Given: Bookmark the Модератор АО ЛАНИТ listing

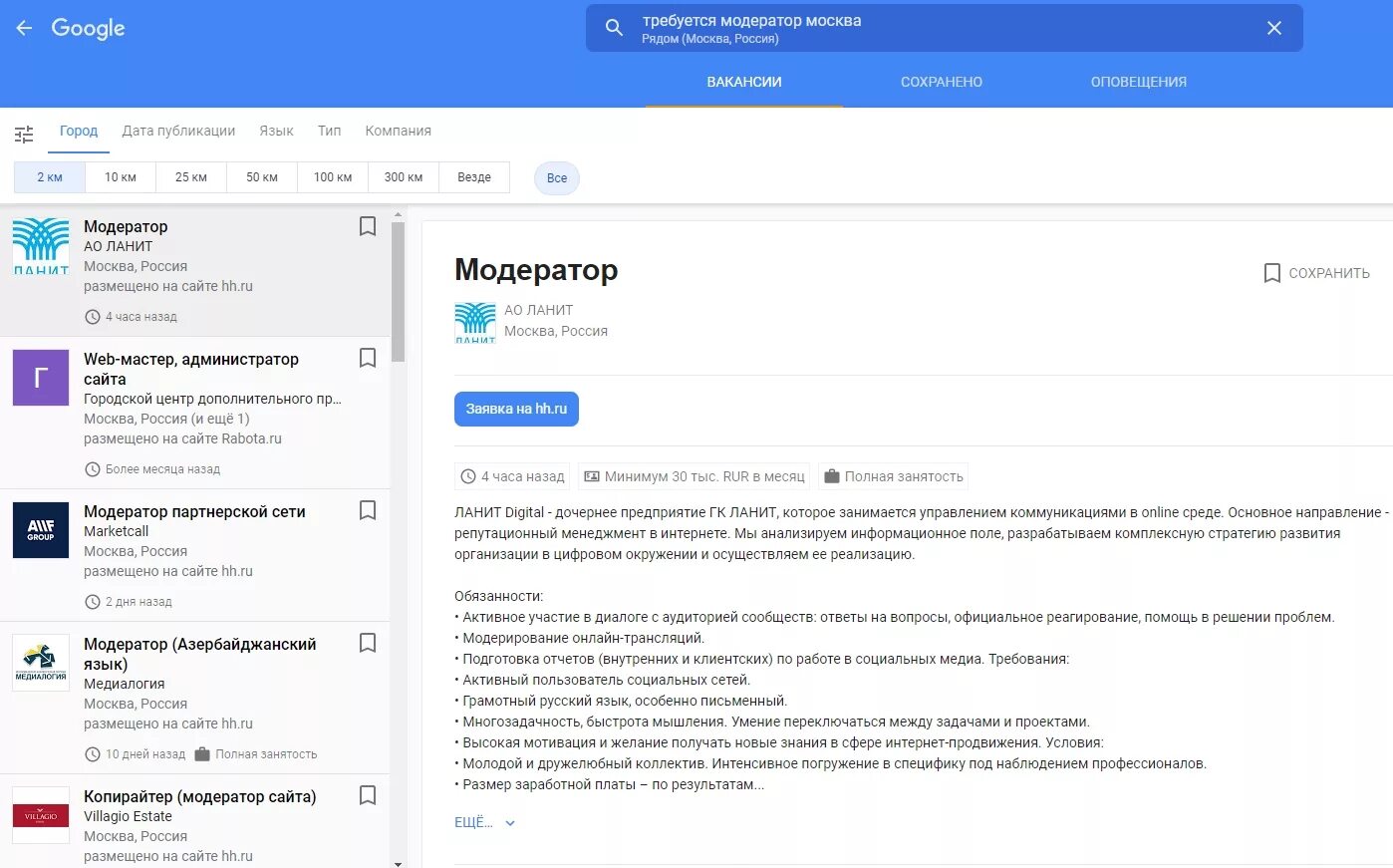Looking at the screenshot, I should 367,226.
